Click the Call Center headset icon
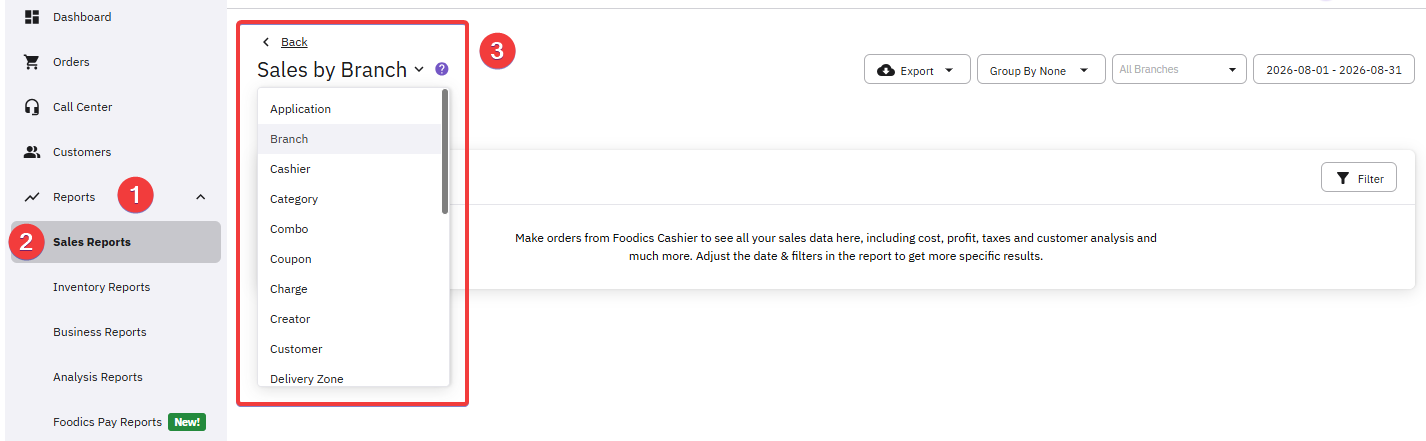The image size is (1426, 441). 31,107
